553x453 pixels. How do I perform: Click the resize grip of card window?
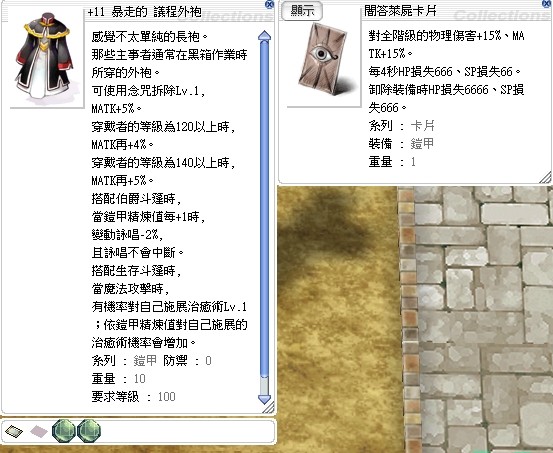pos(545,177)
